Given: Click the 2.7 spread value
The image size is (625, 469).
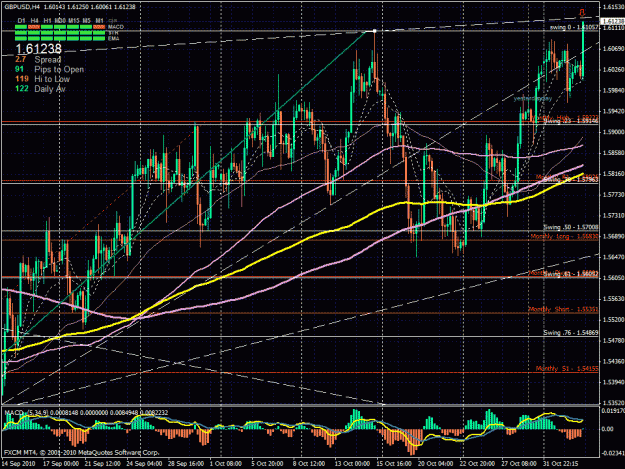Looking at the screenshot, I should (21, 60).
